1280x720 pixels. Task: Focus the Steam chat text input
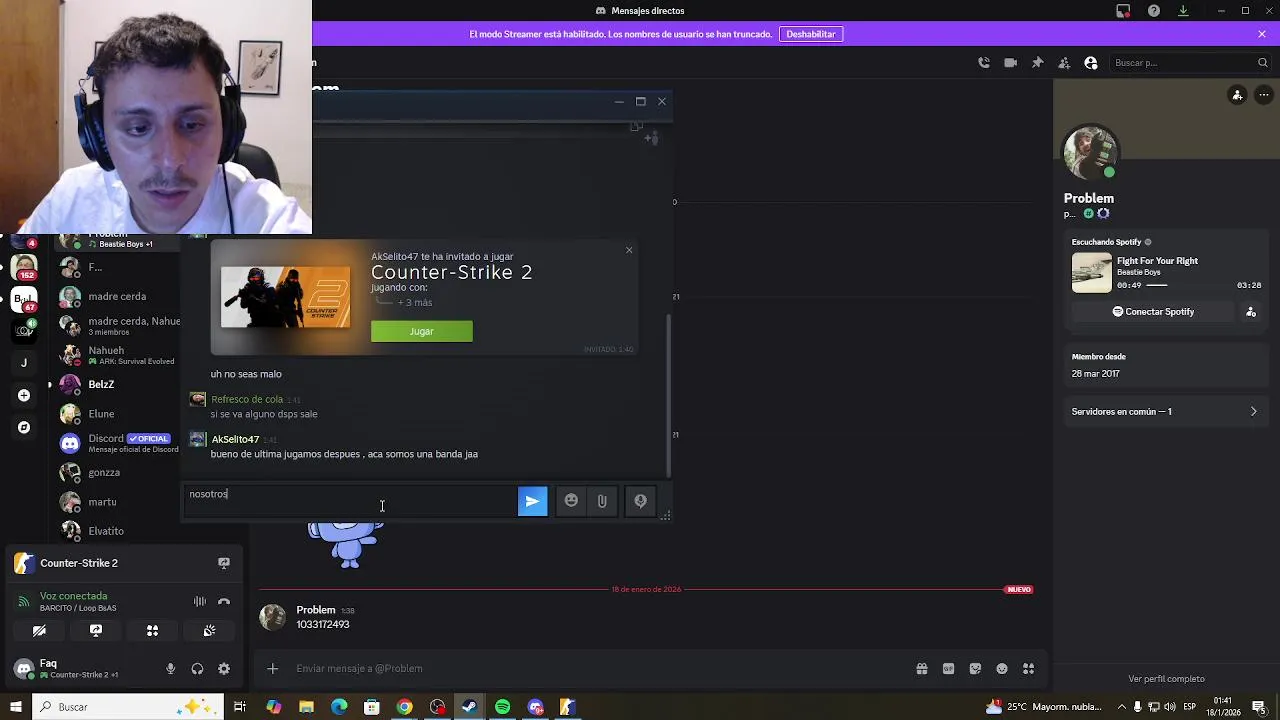[350, 501]
